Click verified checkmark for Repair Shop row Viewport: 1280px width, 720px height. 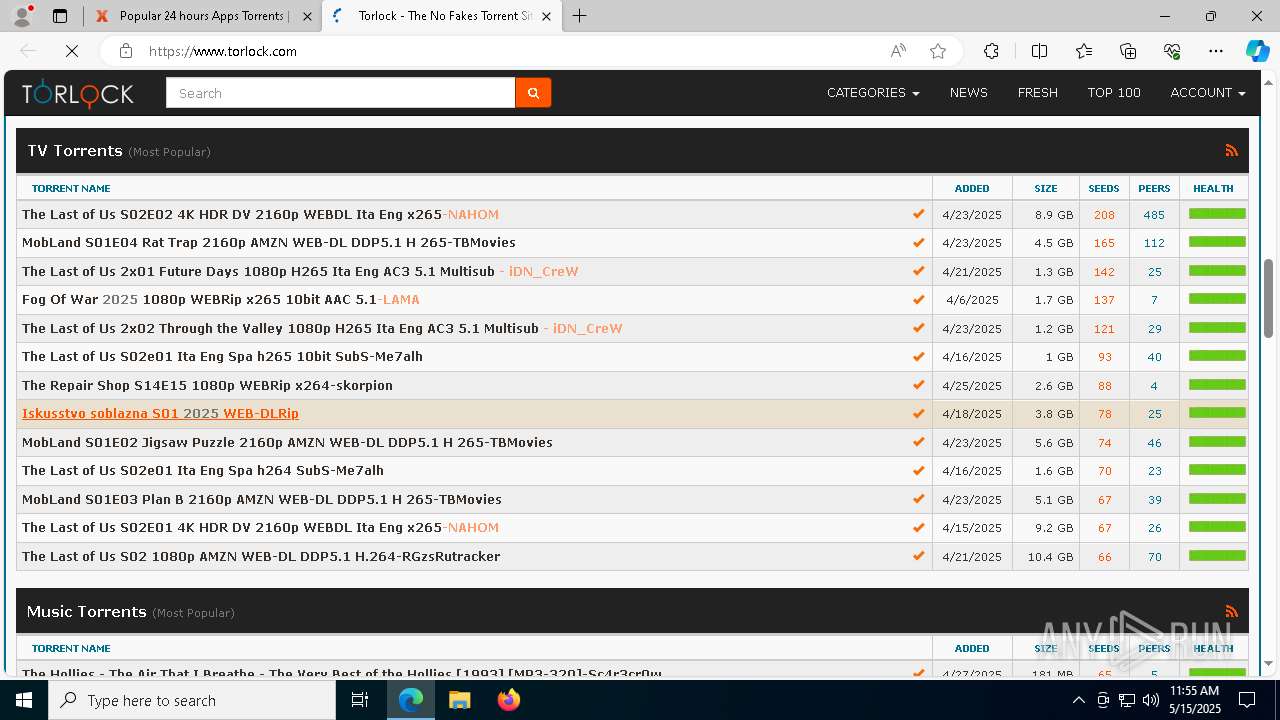click(918, 385)
